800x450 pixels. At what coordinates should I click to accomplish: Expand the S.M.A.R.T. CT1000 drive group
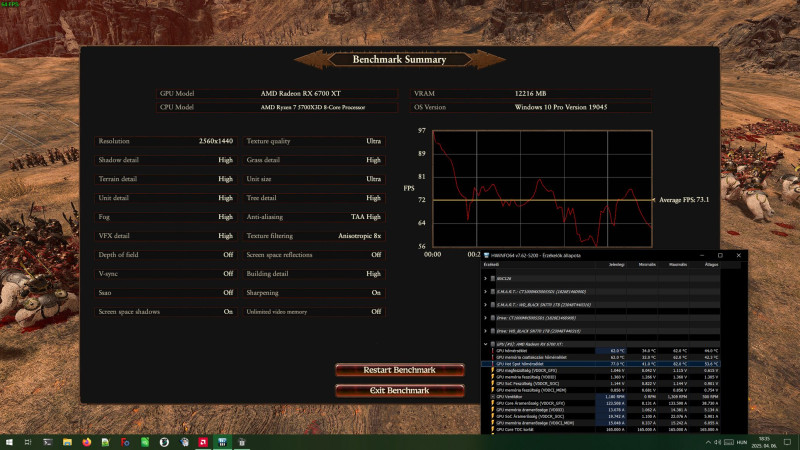pyautogui.click(x=485, y=292)
